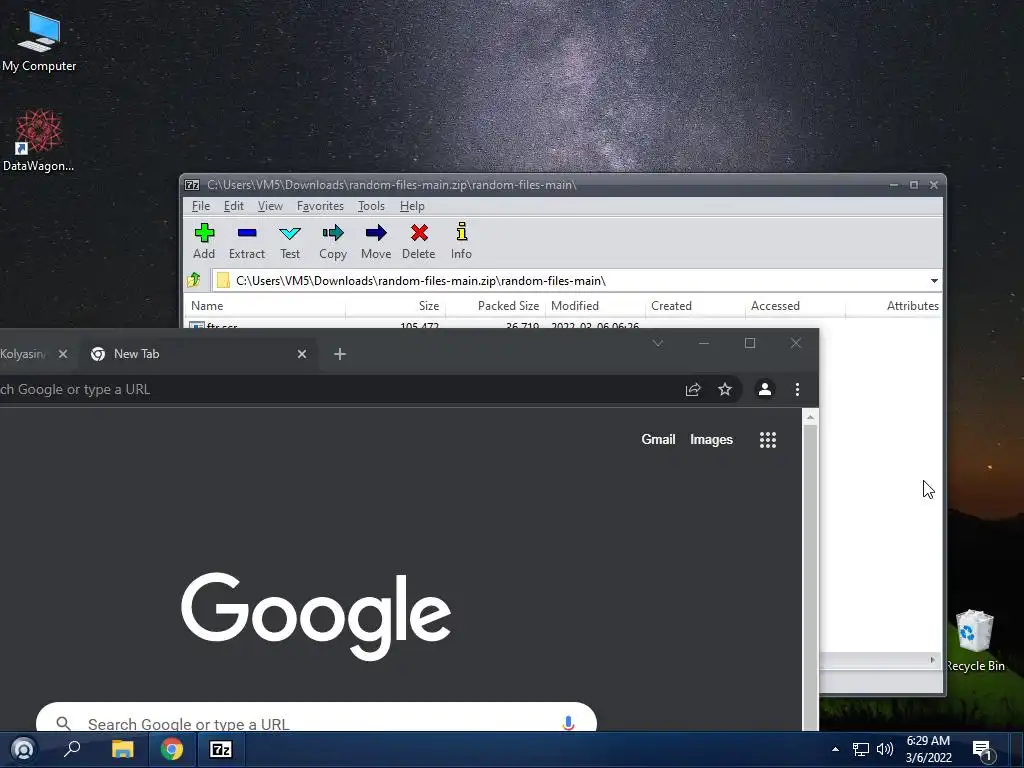Select DataWagon desktop shortcut
Viewport: 1024px width, 768px height.
(39, 141)
